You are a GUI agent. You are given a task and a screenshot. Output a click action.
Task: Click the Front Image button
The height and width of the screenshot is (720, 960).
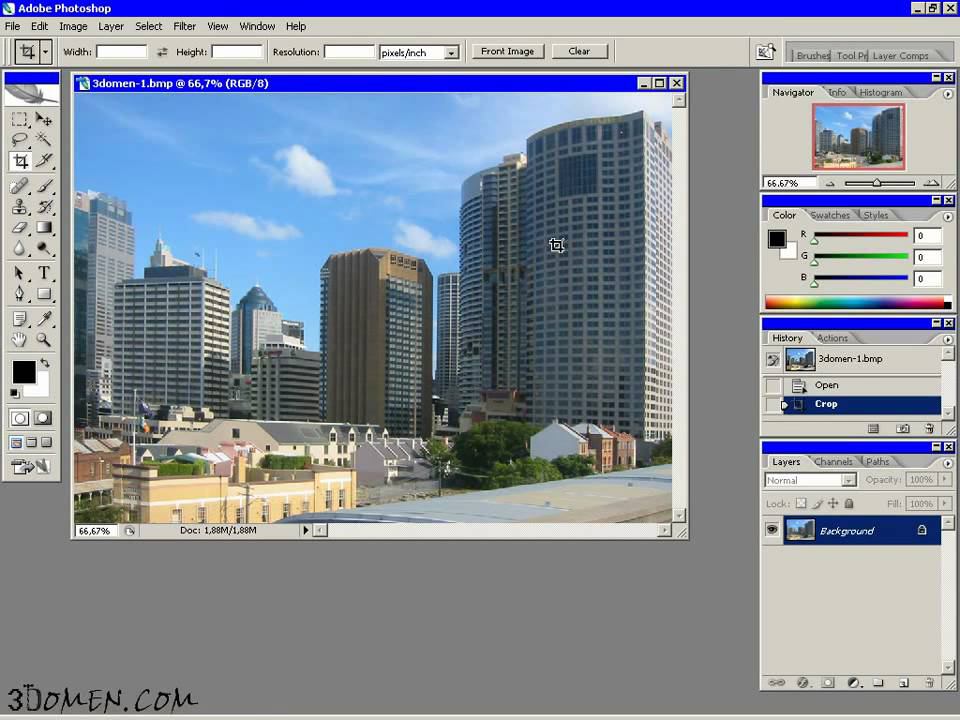point(507,51)
